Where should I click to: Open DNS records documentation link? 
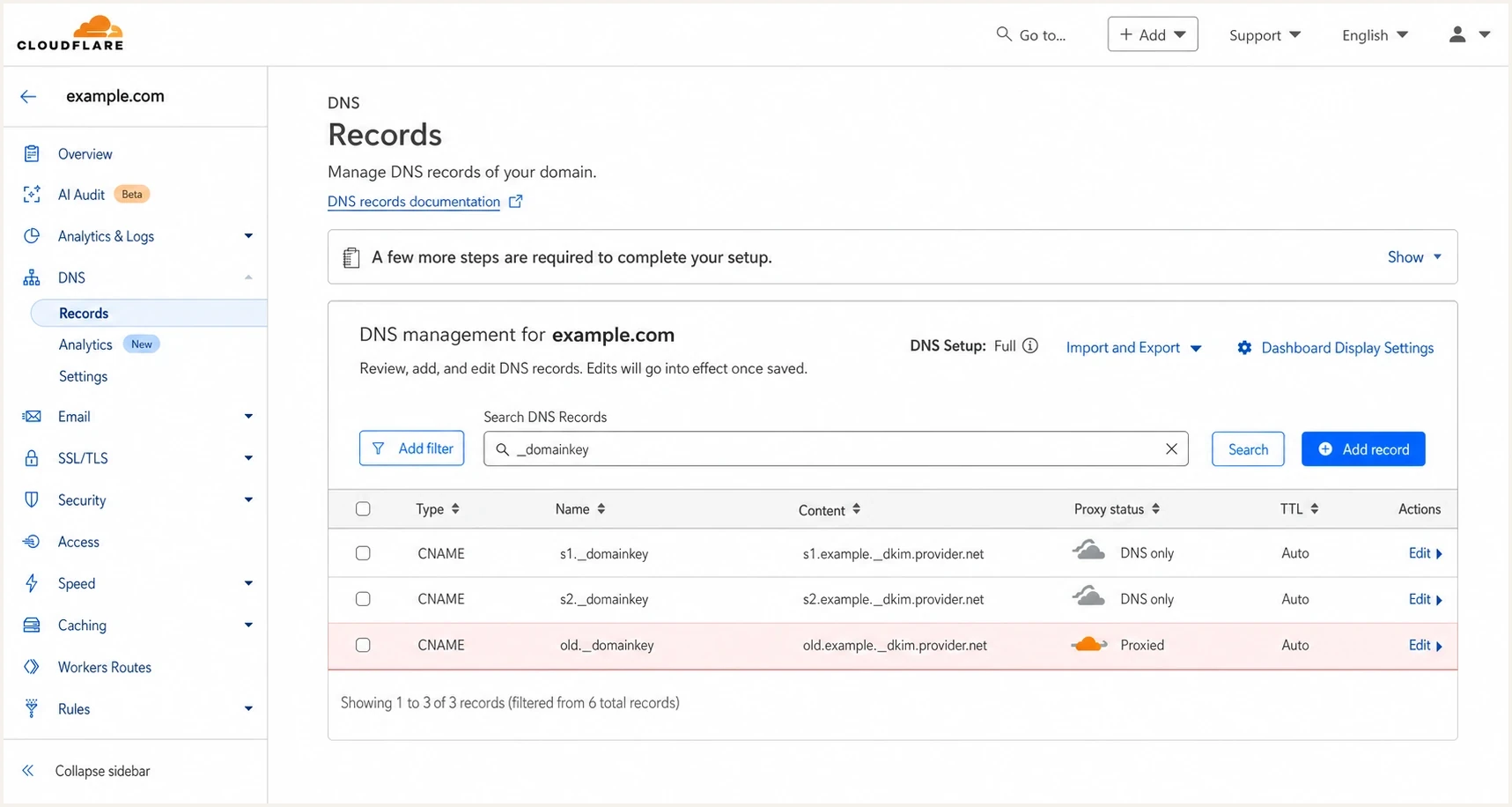414,202
